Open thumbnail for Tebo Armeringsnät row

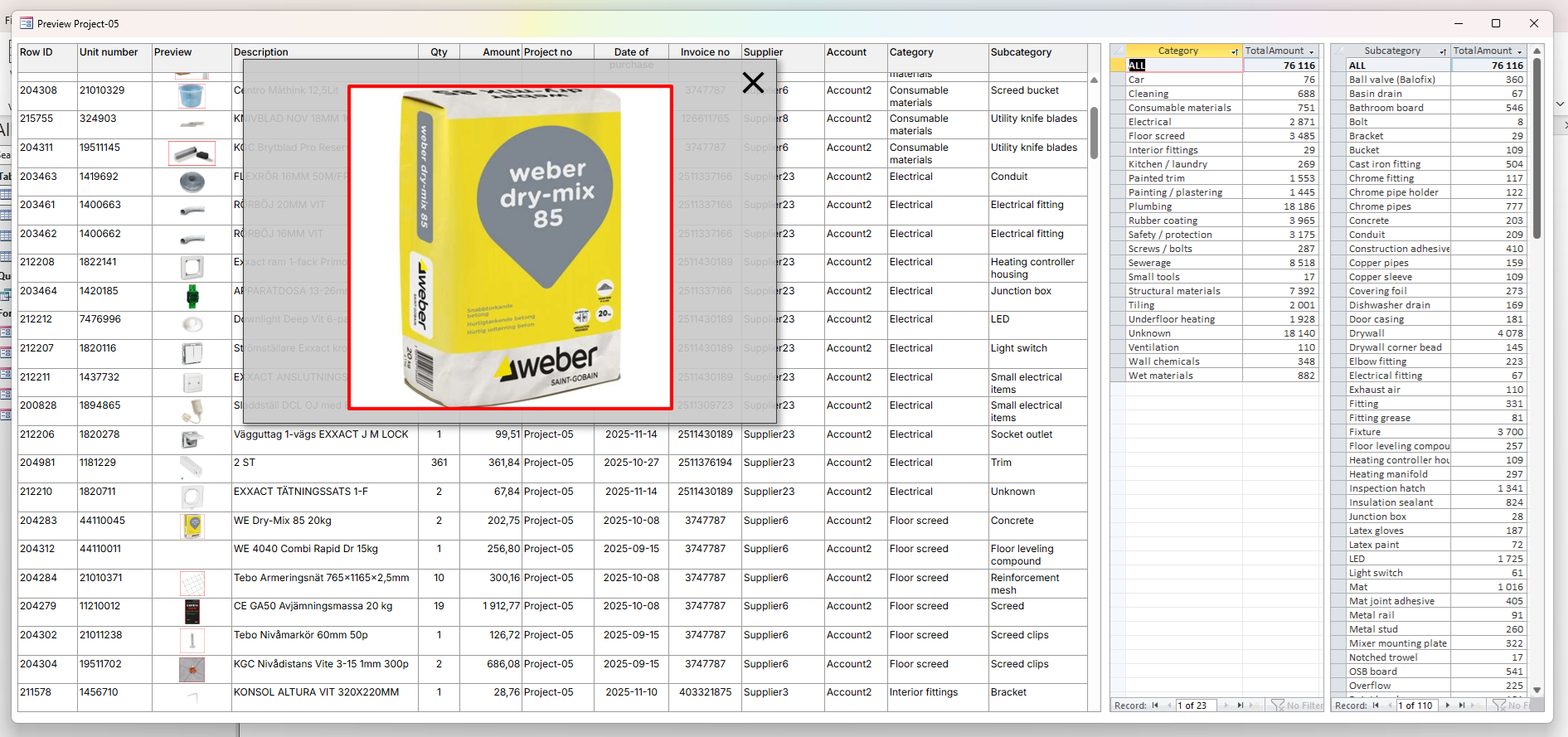192,583
